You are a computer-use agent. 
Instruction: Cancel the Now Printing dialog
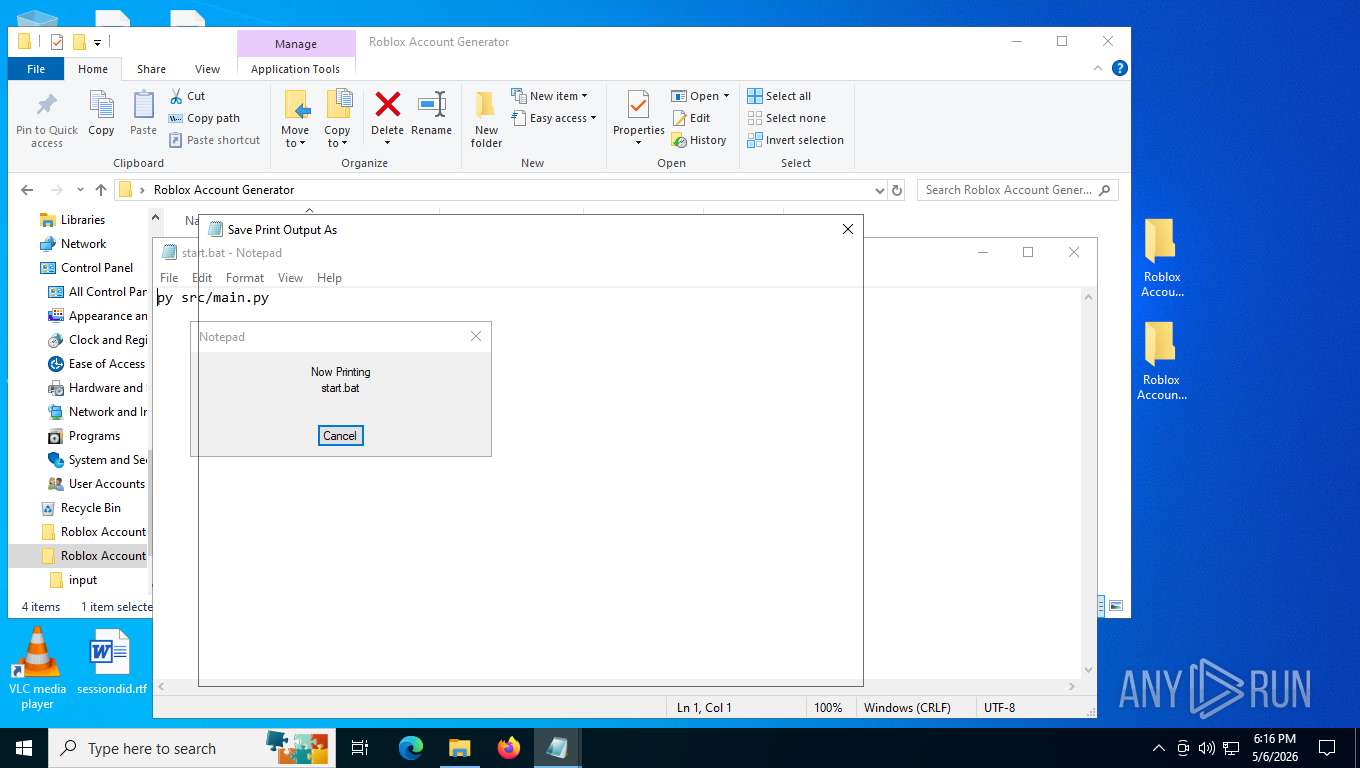[340, 435]
